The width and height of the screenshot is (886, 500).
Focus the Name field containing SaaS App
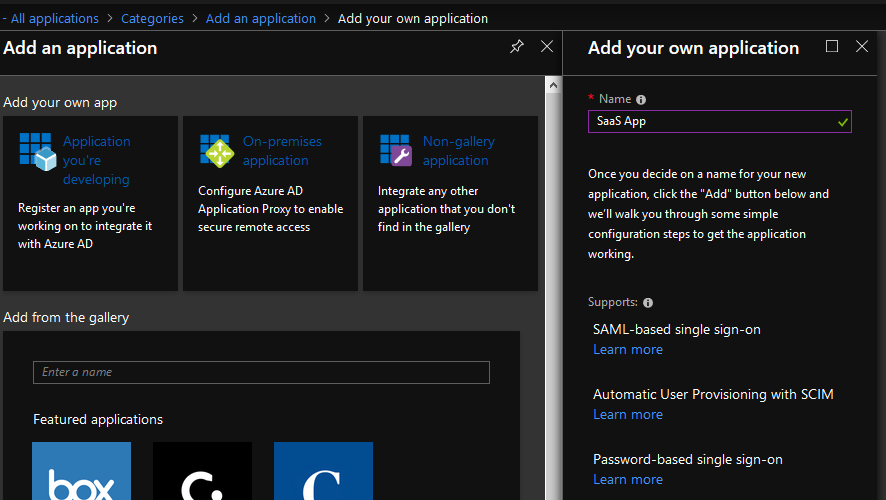coord(719,121)
